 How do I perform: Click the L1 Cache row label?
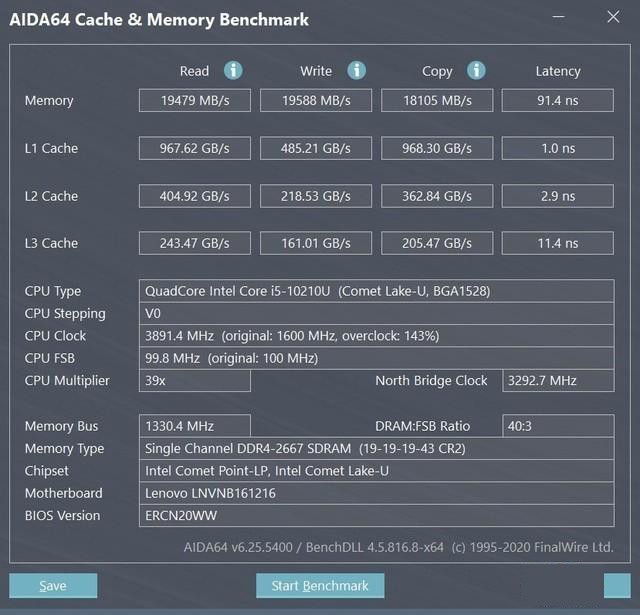tap(51, 148)
